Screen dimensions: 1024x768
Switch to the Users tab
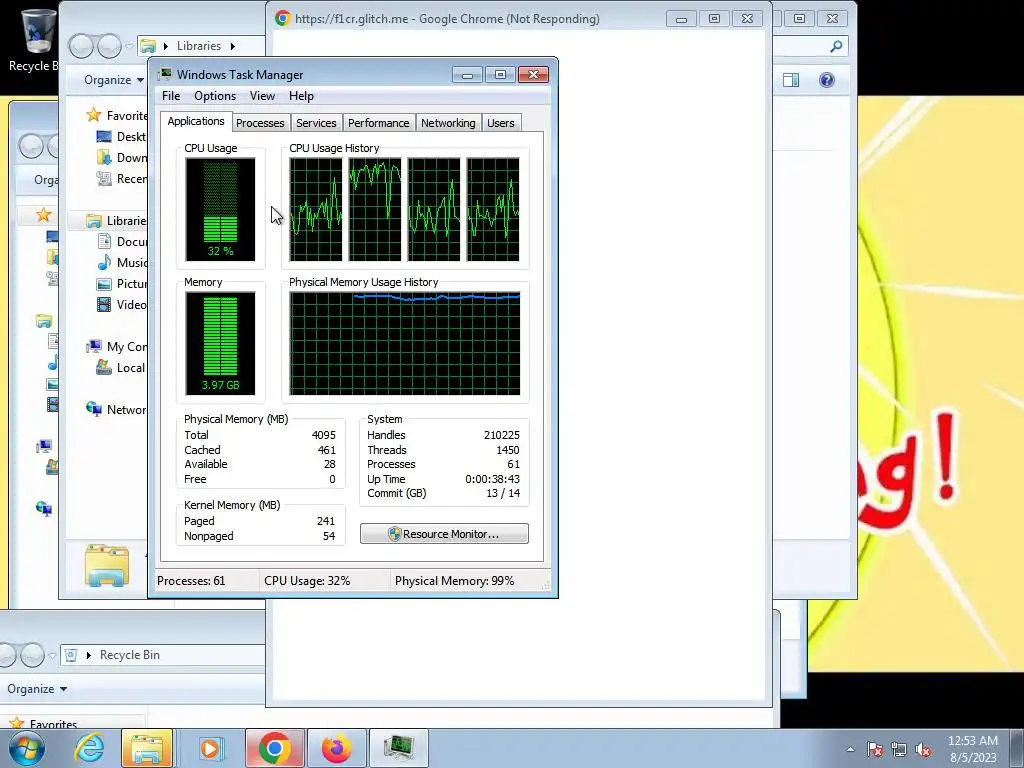coord(501,123)
